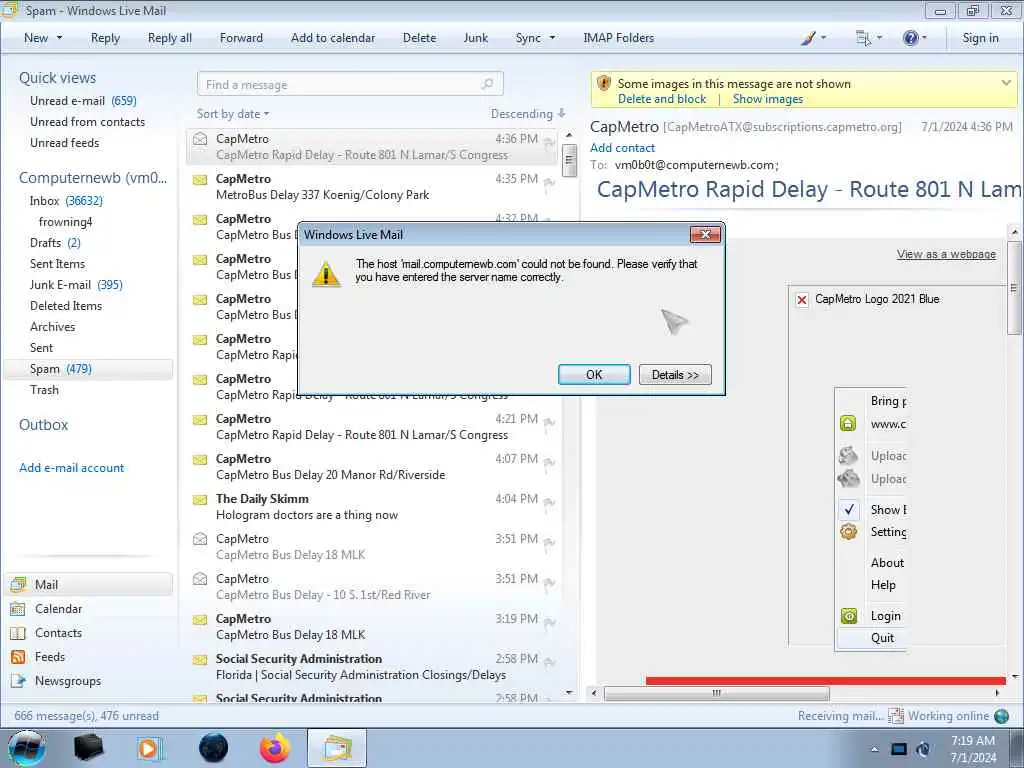Click Reply in the toolbar
Image resolution: width=1024 pixels, height=768 pixels.
pos(105,38)
